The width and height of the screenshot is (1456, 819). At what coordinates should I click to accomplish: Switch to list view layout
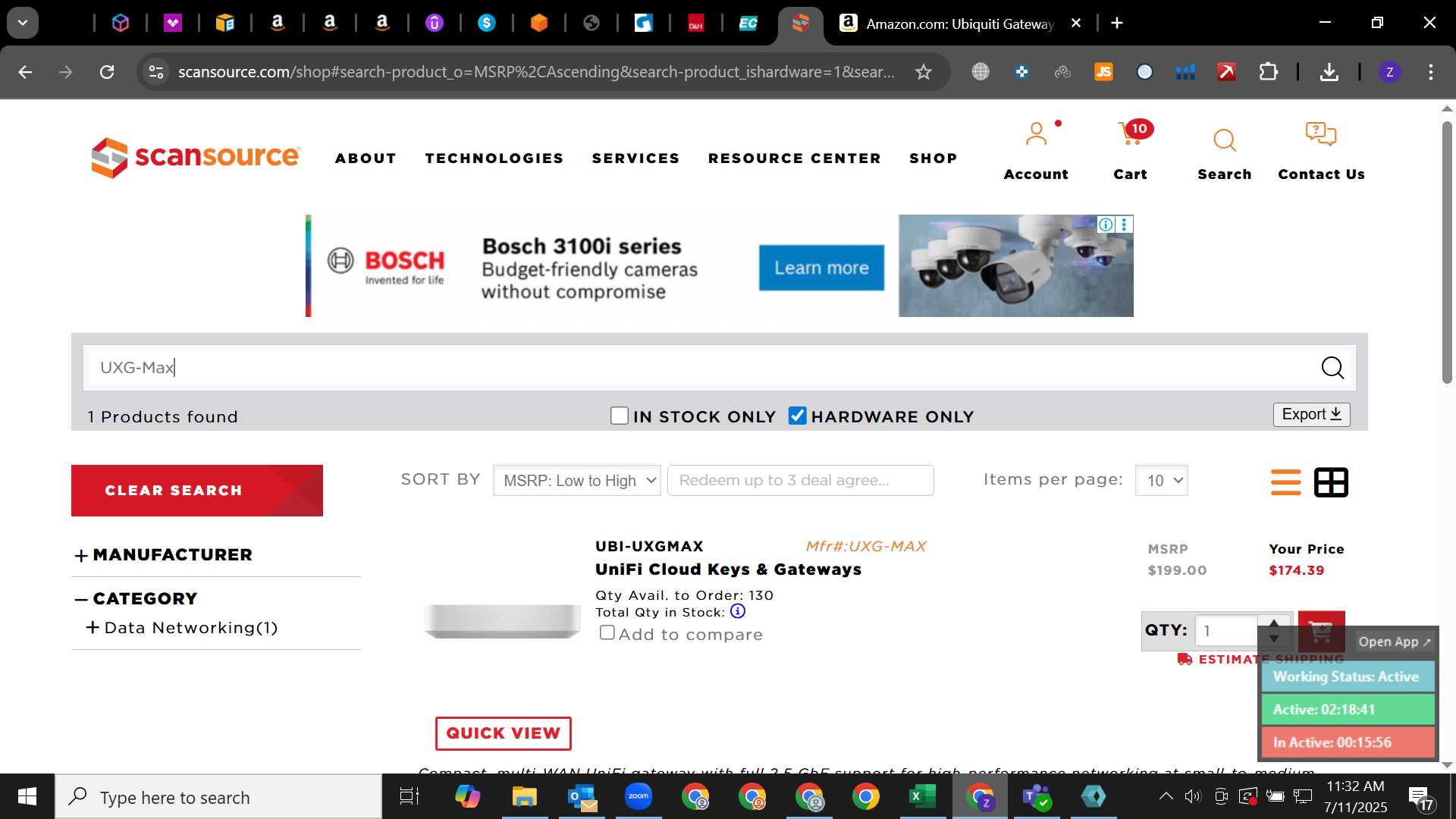pyautogui.click(x=1285, y=482)
